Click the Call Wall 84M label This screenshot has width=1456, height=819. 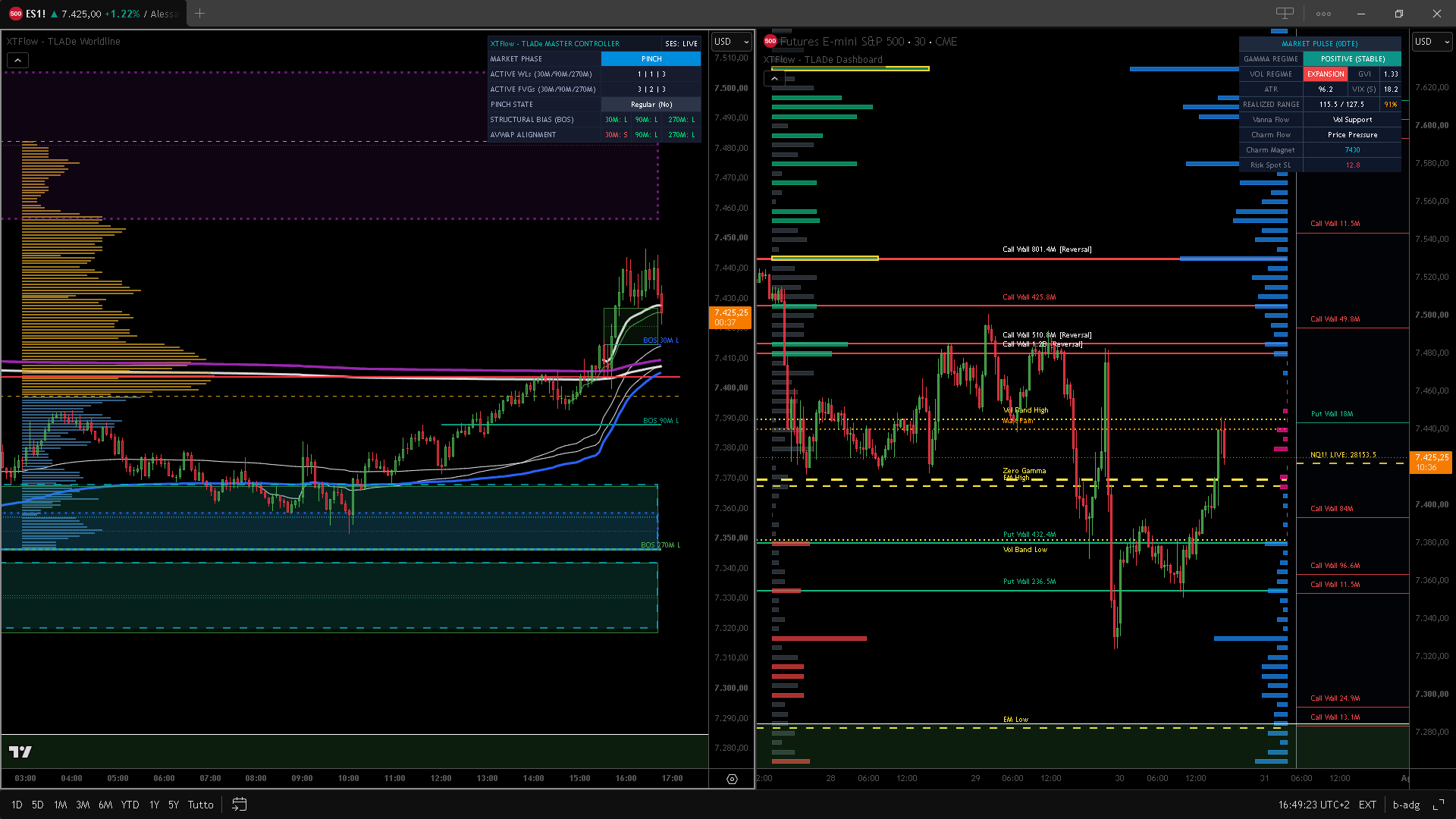[x=1332, y=509]
